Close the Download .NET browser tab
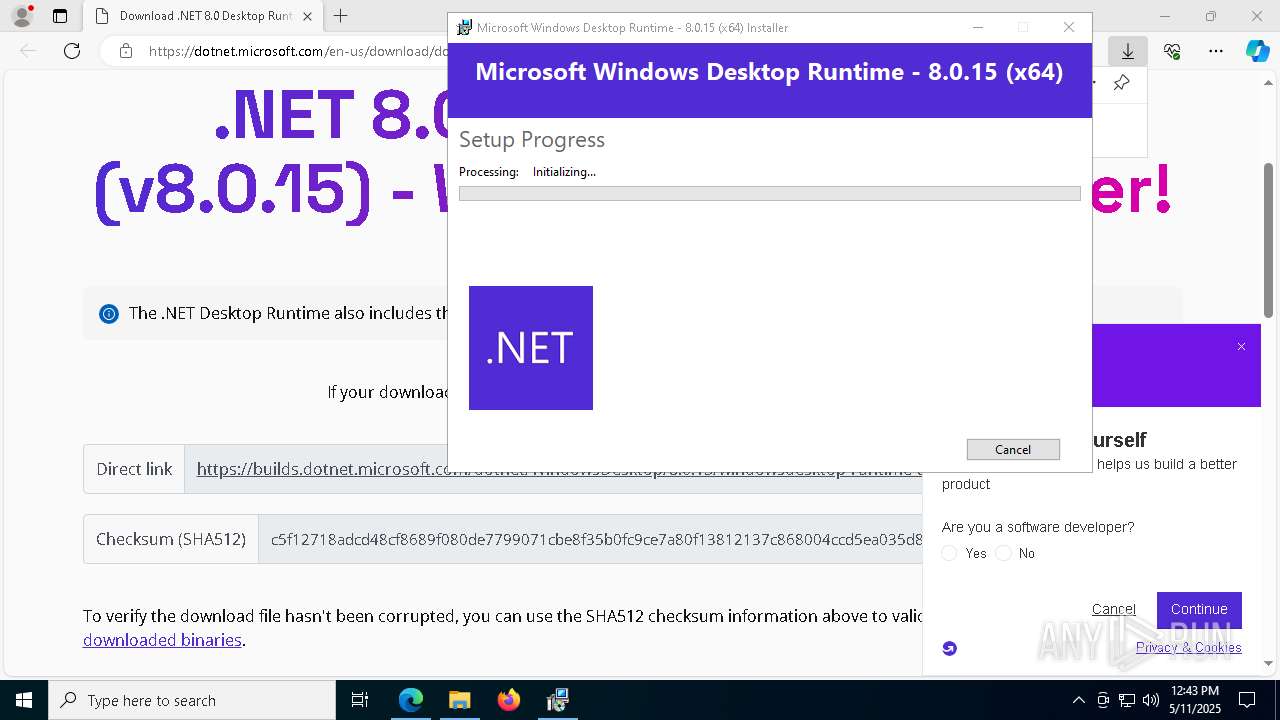 pos(307,16)
